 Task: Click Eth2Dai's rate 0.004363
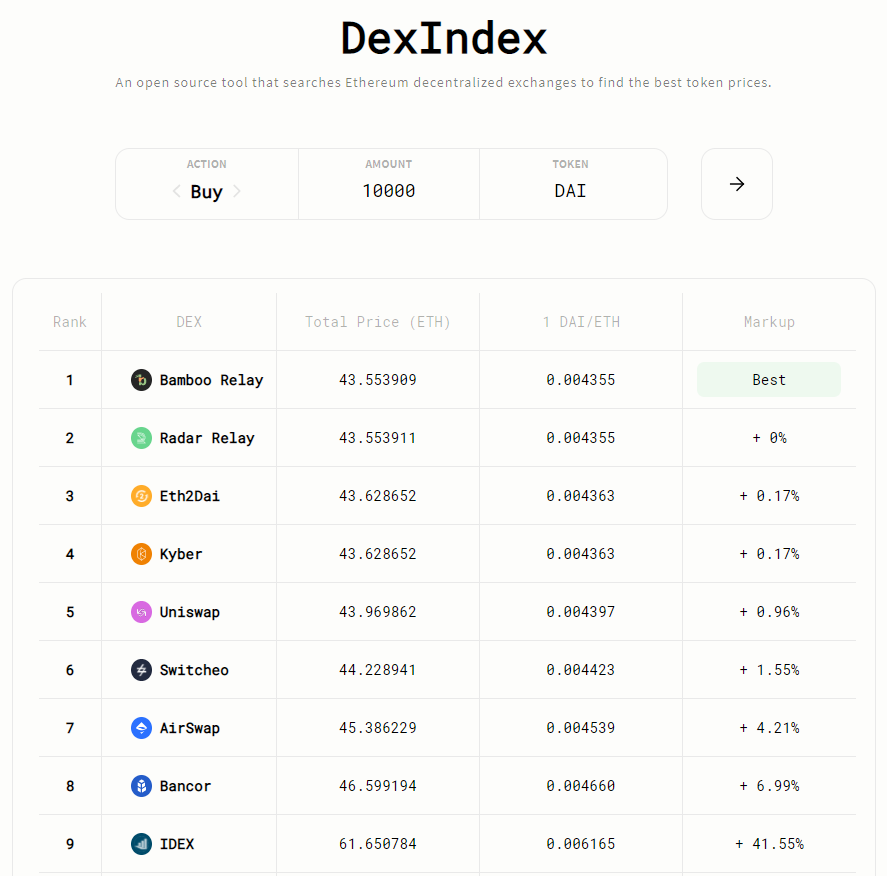click(x=581, y=496)
